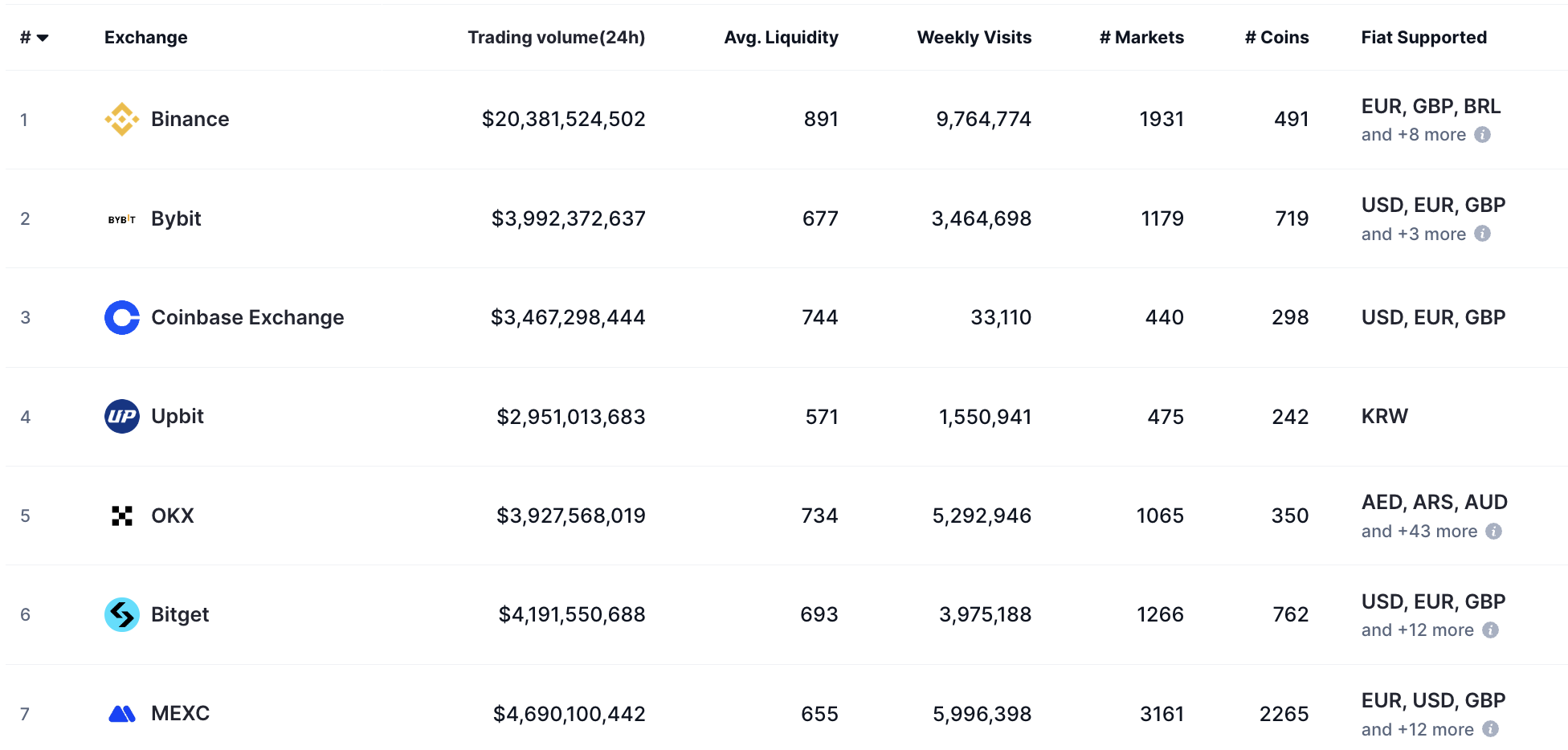Click info icon beside Bitget's +12 more
The width and height of the screenshot is (1568, 750).
click(1491, 630)
